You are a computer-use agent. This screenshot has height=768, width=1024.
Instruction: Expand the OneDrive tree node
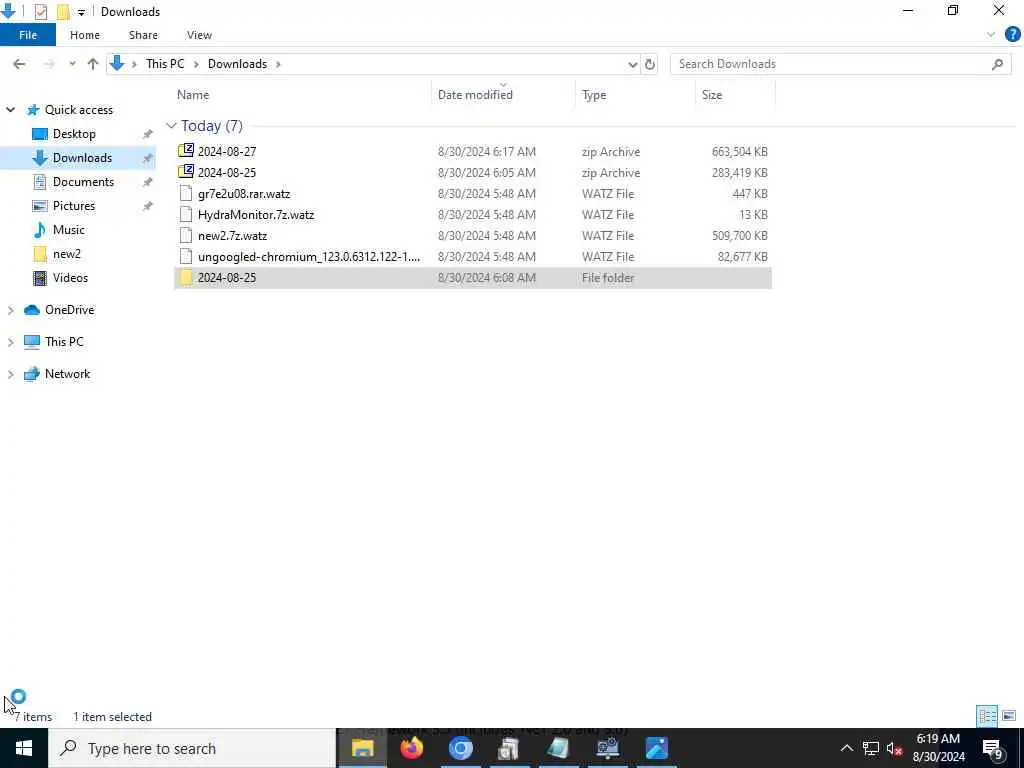coord(10,310)
